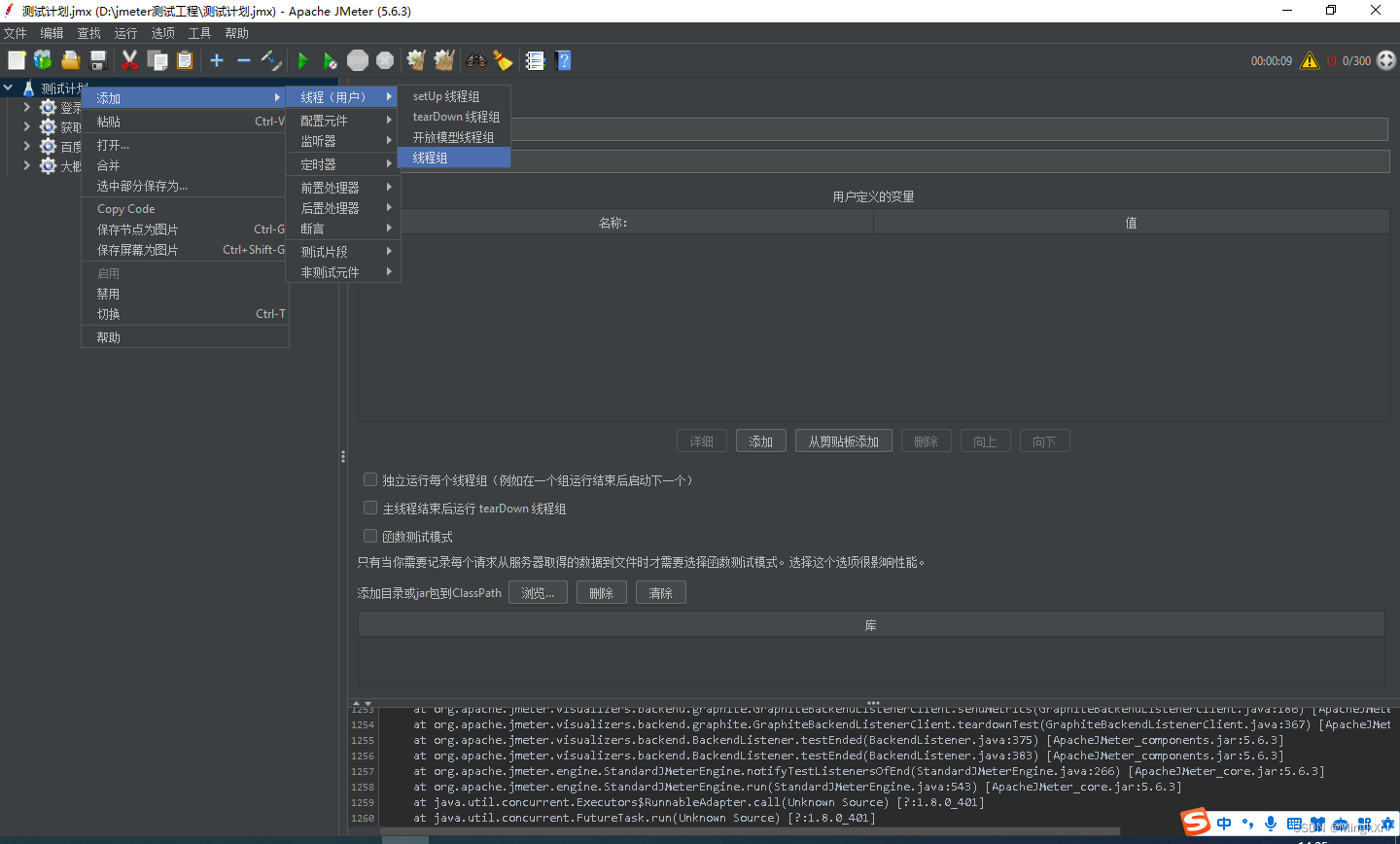1400x844 pixels.
Task: Click the 库 library table header
Action: pyautogui.click(x=871, y=625)
